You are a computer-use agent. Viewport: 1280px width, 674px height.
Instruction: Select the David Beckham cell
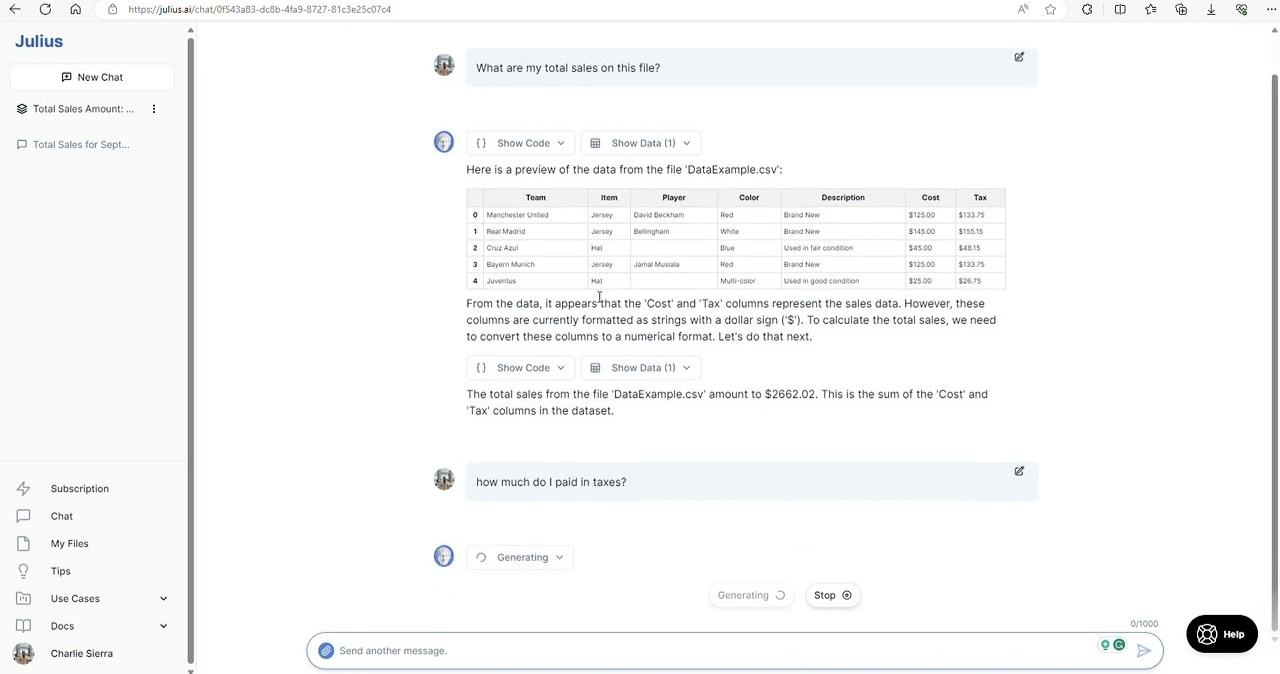673,215
